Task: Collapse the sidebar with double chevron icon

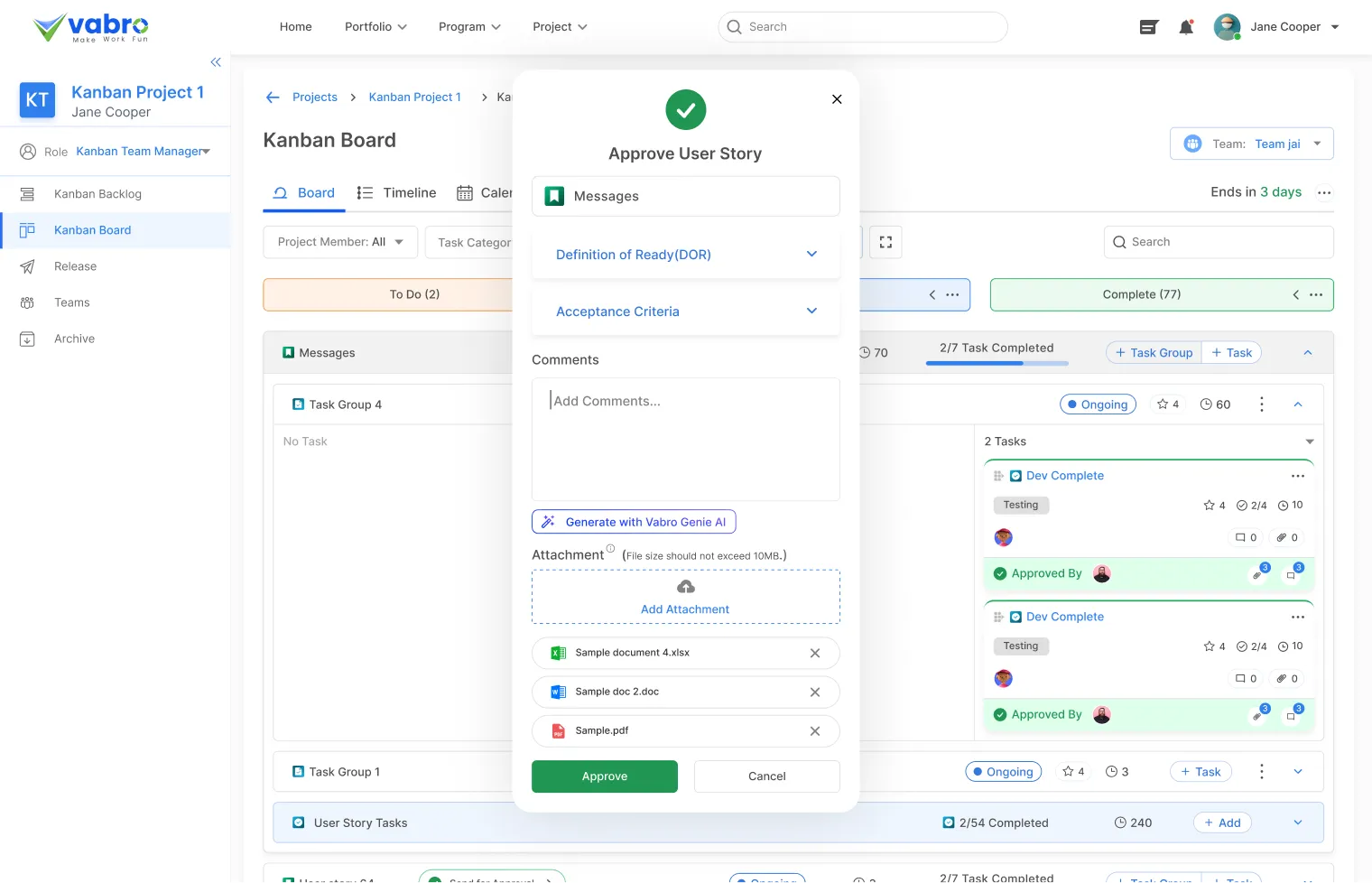Action: point(216,62)
